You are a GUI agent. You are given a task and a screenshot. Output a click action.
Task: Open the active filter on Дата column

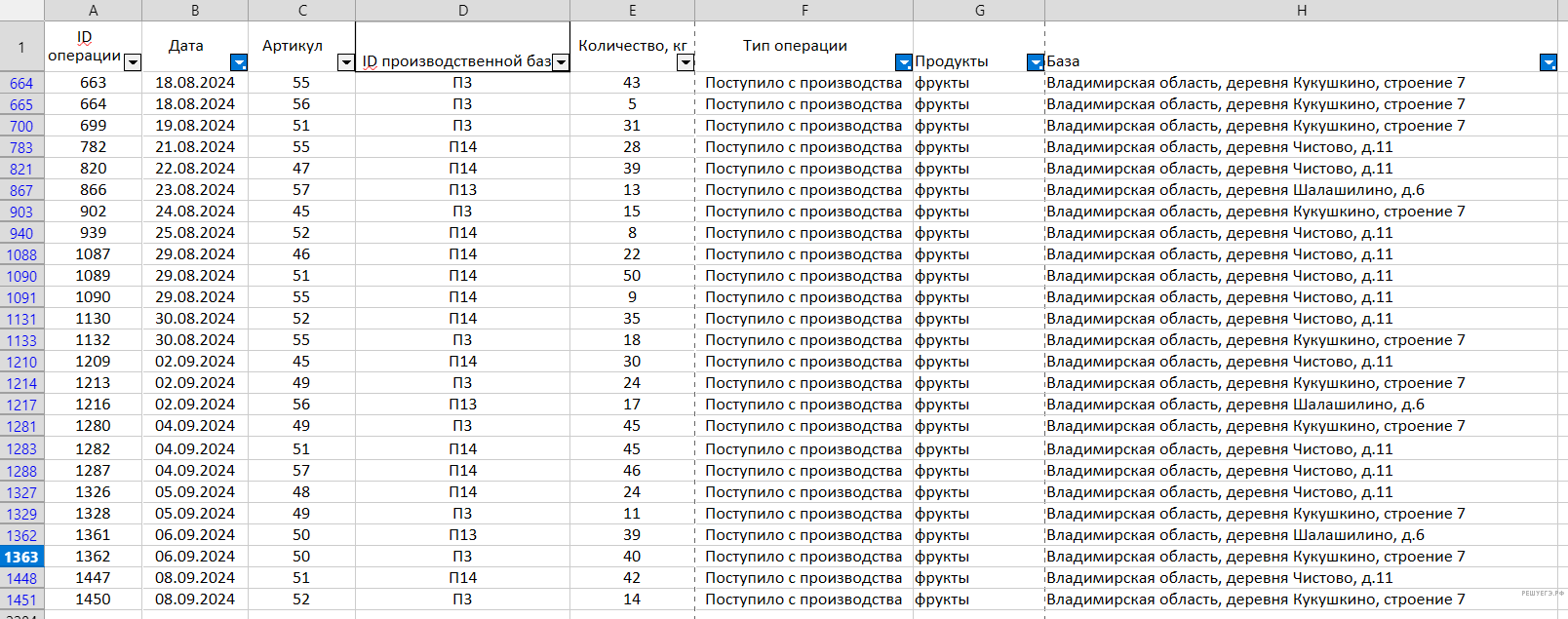[x=239, y=62]
